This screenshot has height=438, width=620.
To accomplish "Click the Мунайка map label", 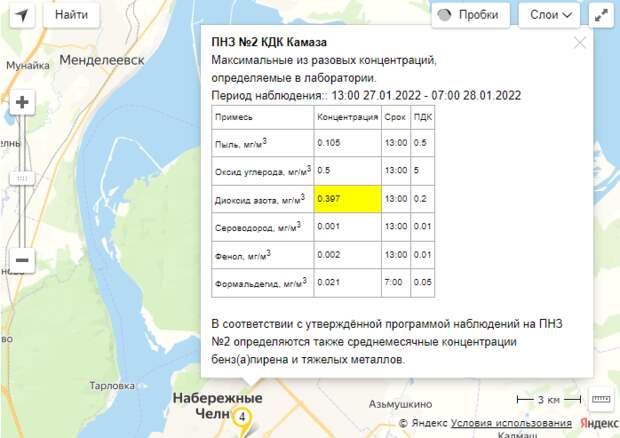I will (x=28, y=65).
